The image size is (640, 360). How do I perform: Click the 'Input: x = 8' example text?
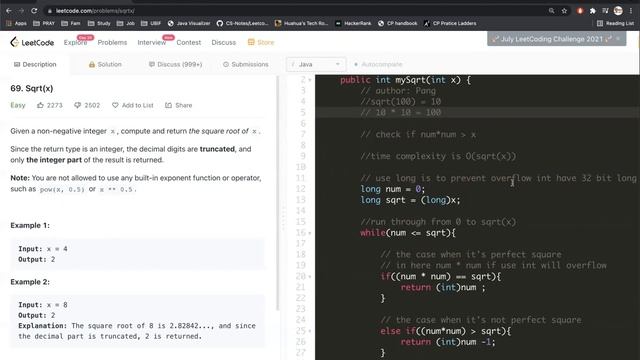click(x=43, y=304)
